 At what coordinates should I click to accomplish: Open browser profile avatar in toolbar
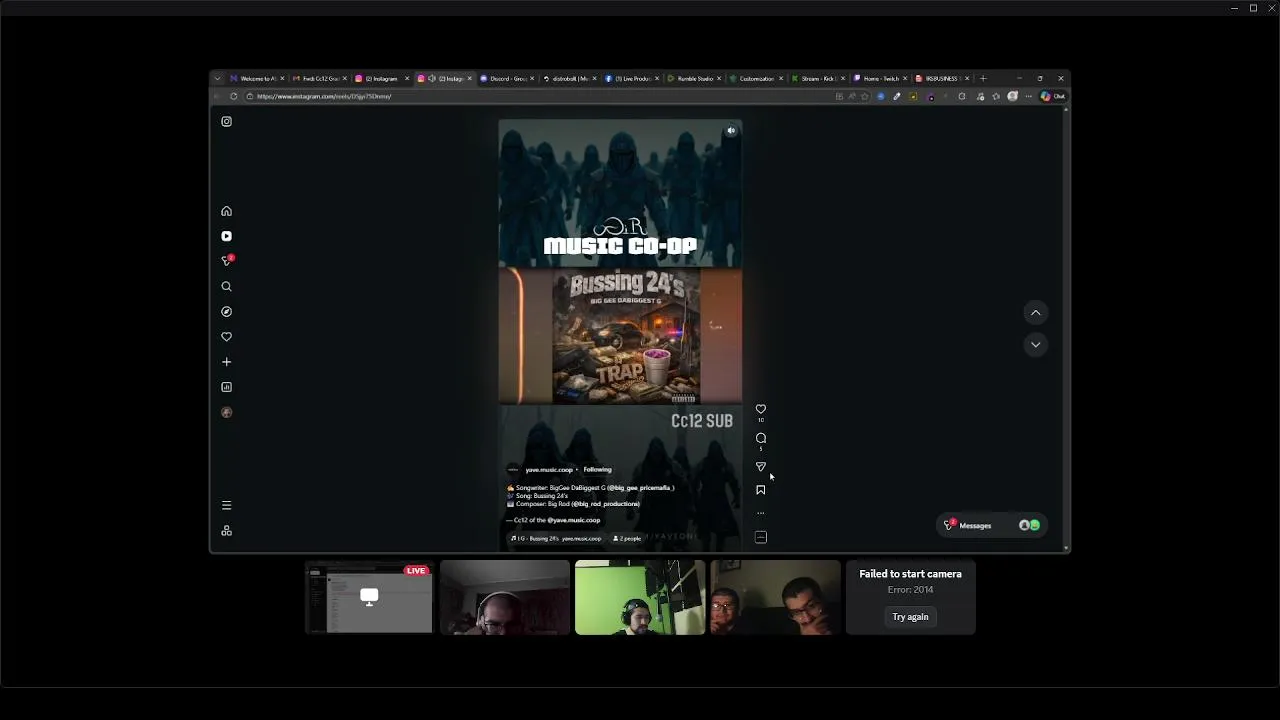click(1012, 96)
